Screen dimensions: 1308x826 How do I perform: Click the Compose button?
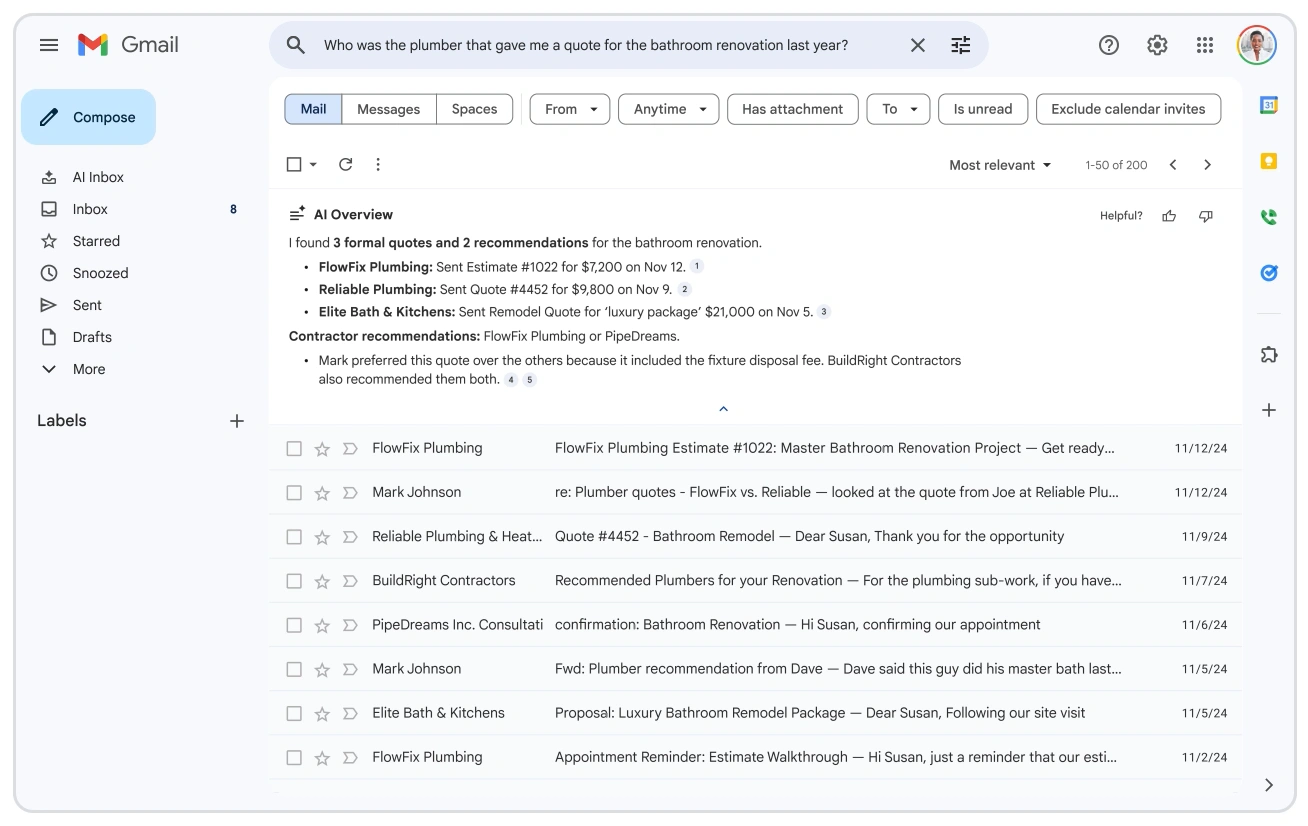coord(88,117)
